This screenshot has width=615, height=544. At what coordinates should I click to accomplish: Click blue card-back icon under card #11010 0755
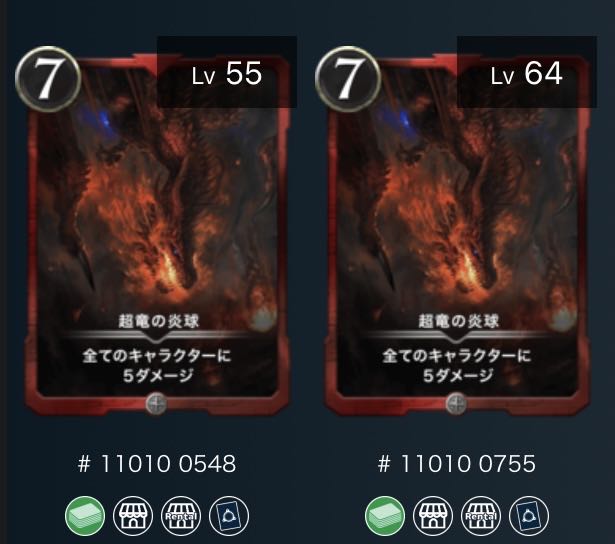[x=529, y=516]
